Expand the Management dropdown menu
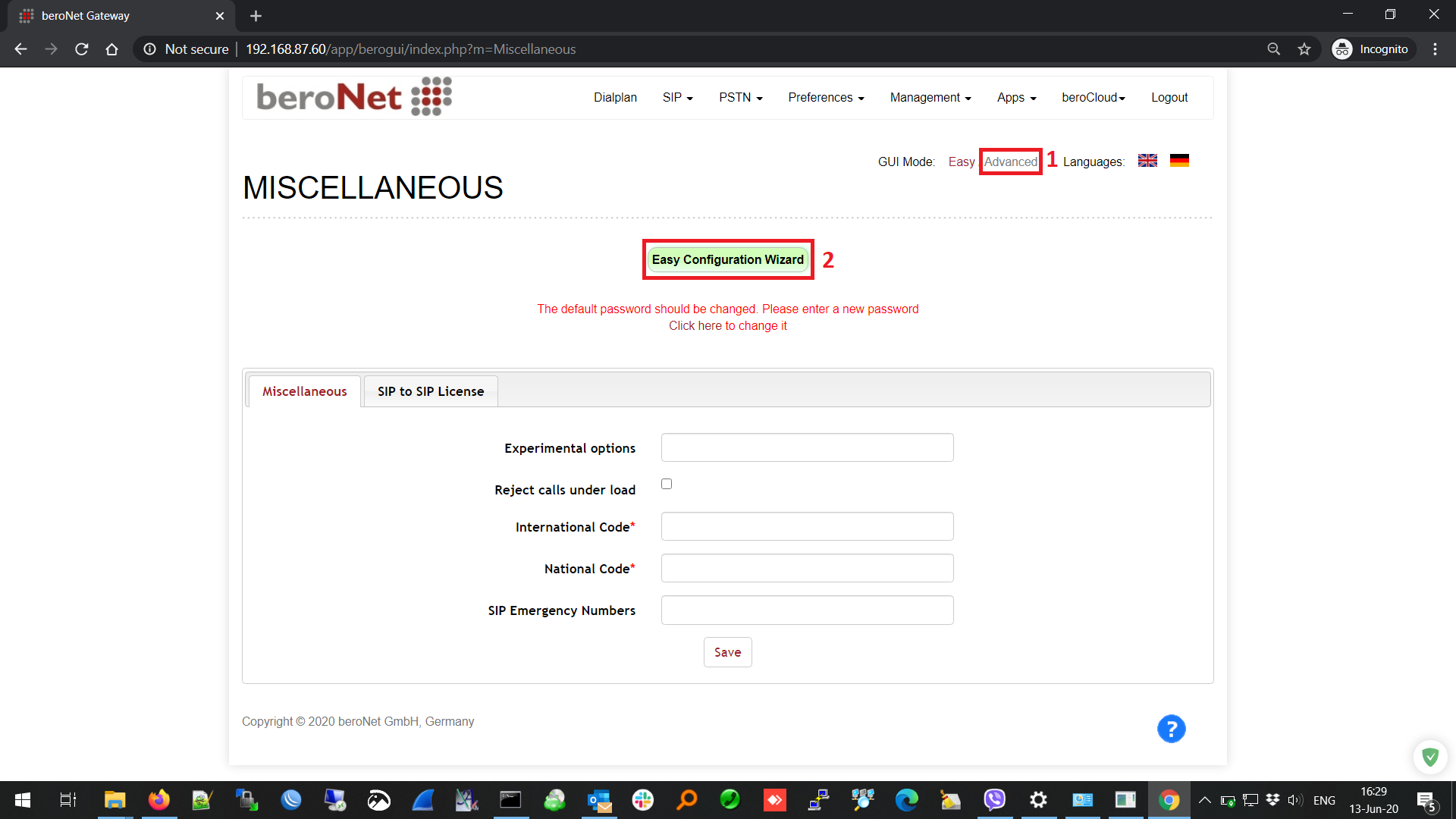This screenshot has width=1456, height=819. coord(930,98)
